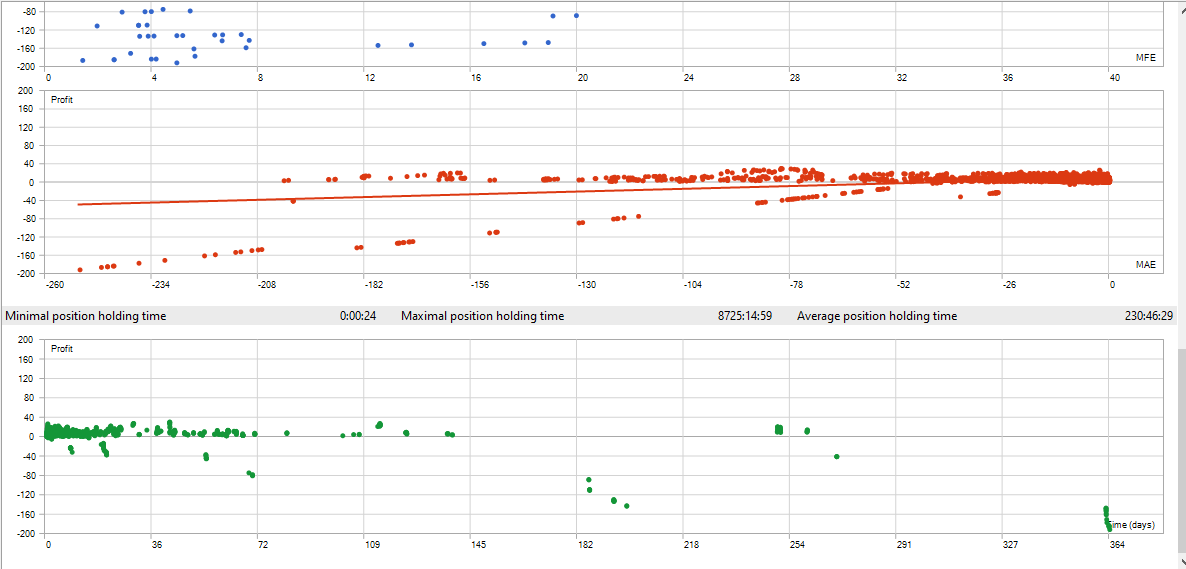Select the value 8725:14:59

[x=744, y=316]
